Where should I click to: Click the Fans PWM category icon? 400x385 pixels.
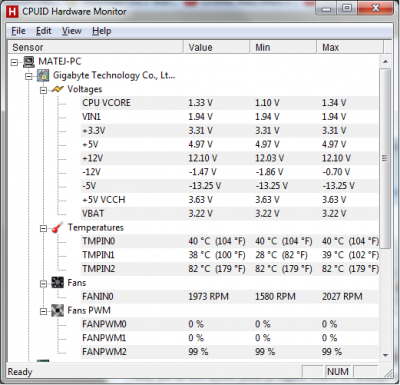(x=57, y=311)
